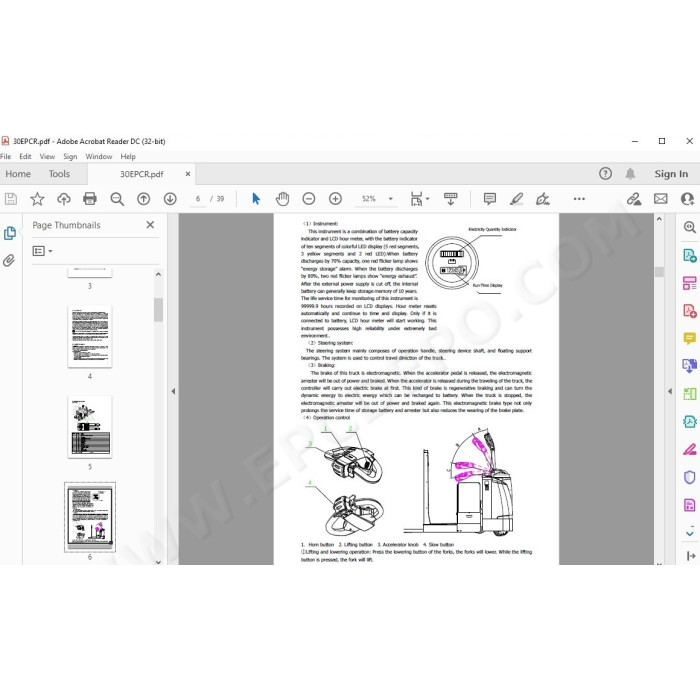Open search tool in right pane
700x700 pixels.
pyautogui.click(x=690, y=227)
